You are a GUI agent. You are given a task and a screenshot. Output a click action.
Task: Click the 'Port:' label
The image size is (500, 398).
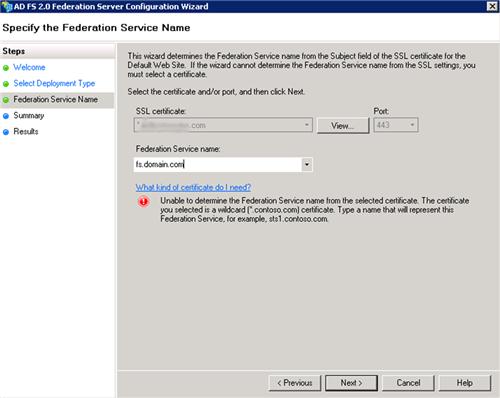click(381, 111)
